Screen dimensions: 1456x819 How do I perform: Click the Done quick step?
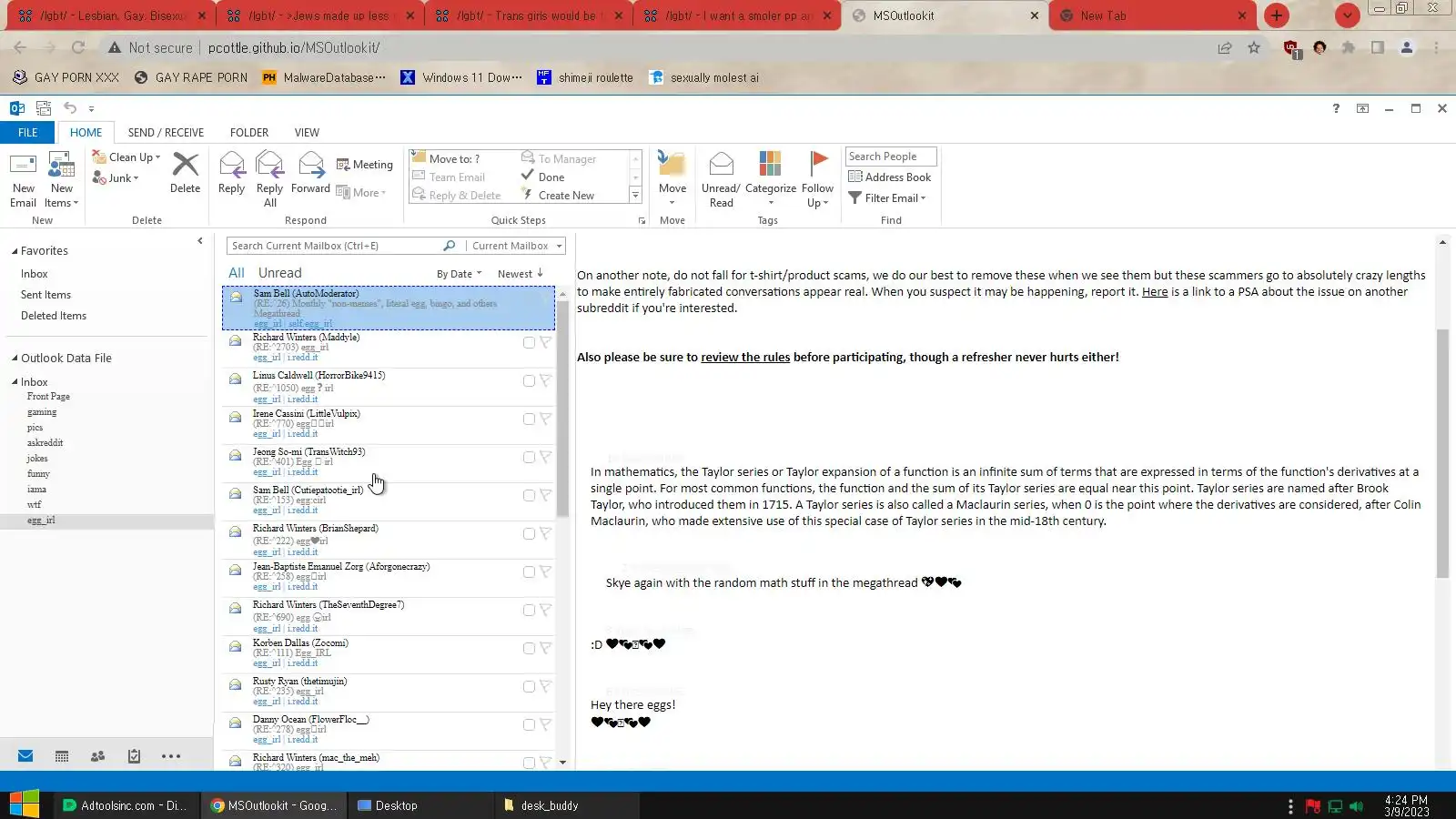pos(543,177)
